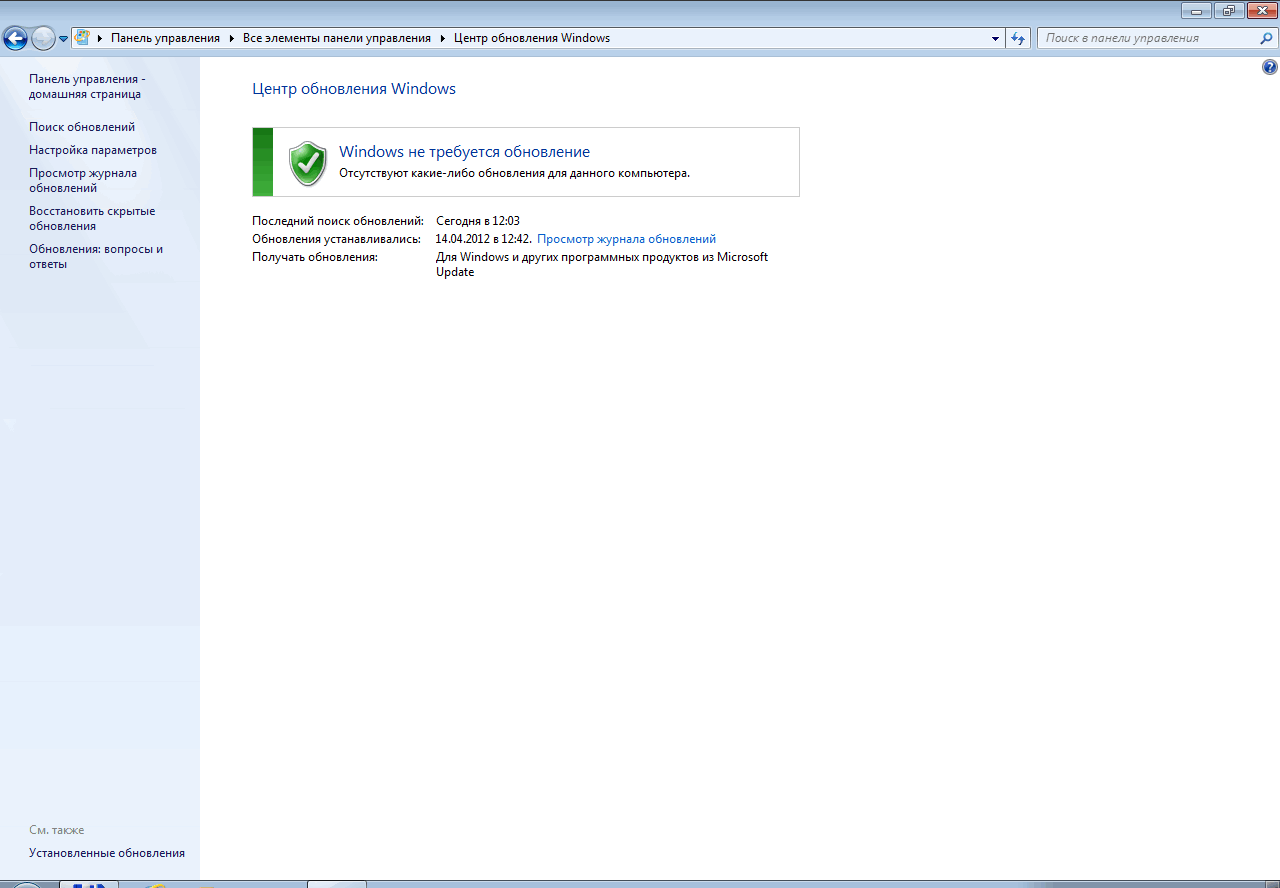1280x888 pixels.
Task: Click the 'Центр обновления Windows' page heading
Action: 354,89
